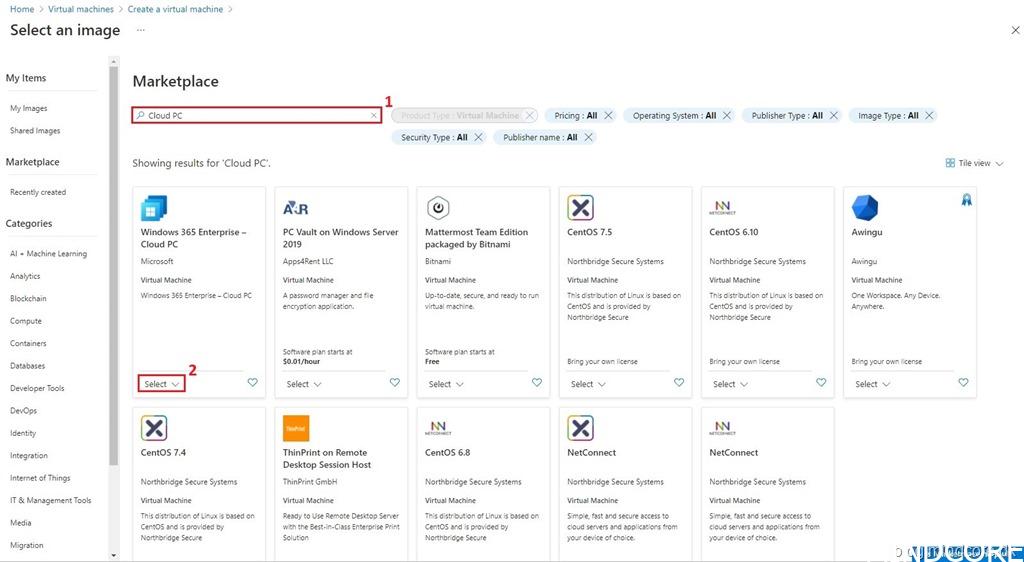Click the Awingu blue logo icon
This screenshot has height=562, width=1024.
pos(864,208)
